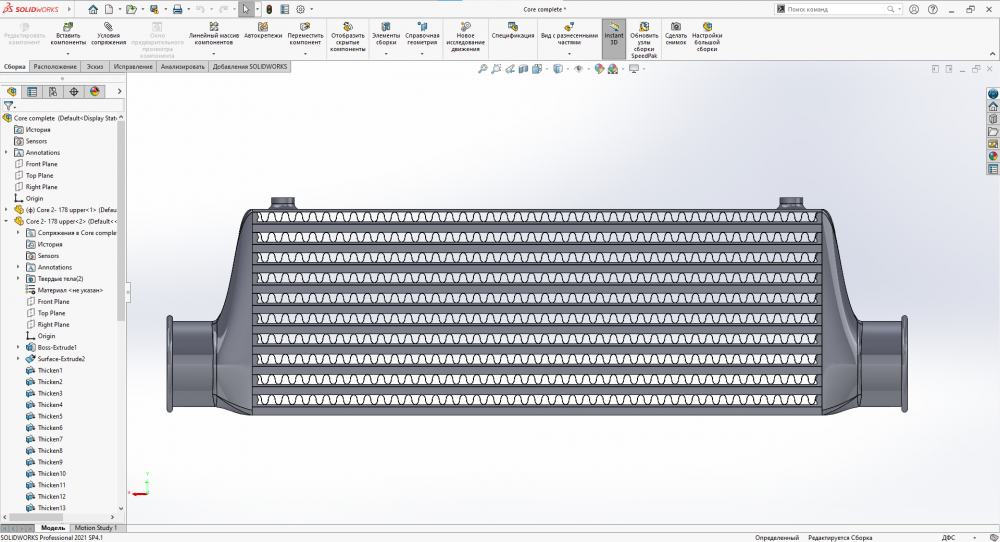Activate the Select cursor tool
This screenshot has height=542, width=1000.
point(246,9)
